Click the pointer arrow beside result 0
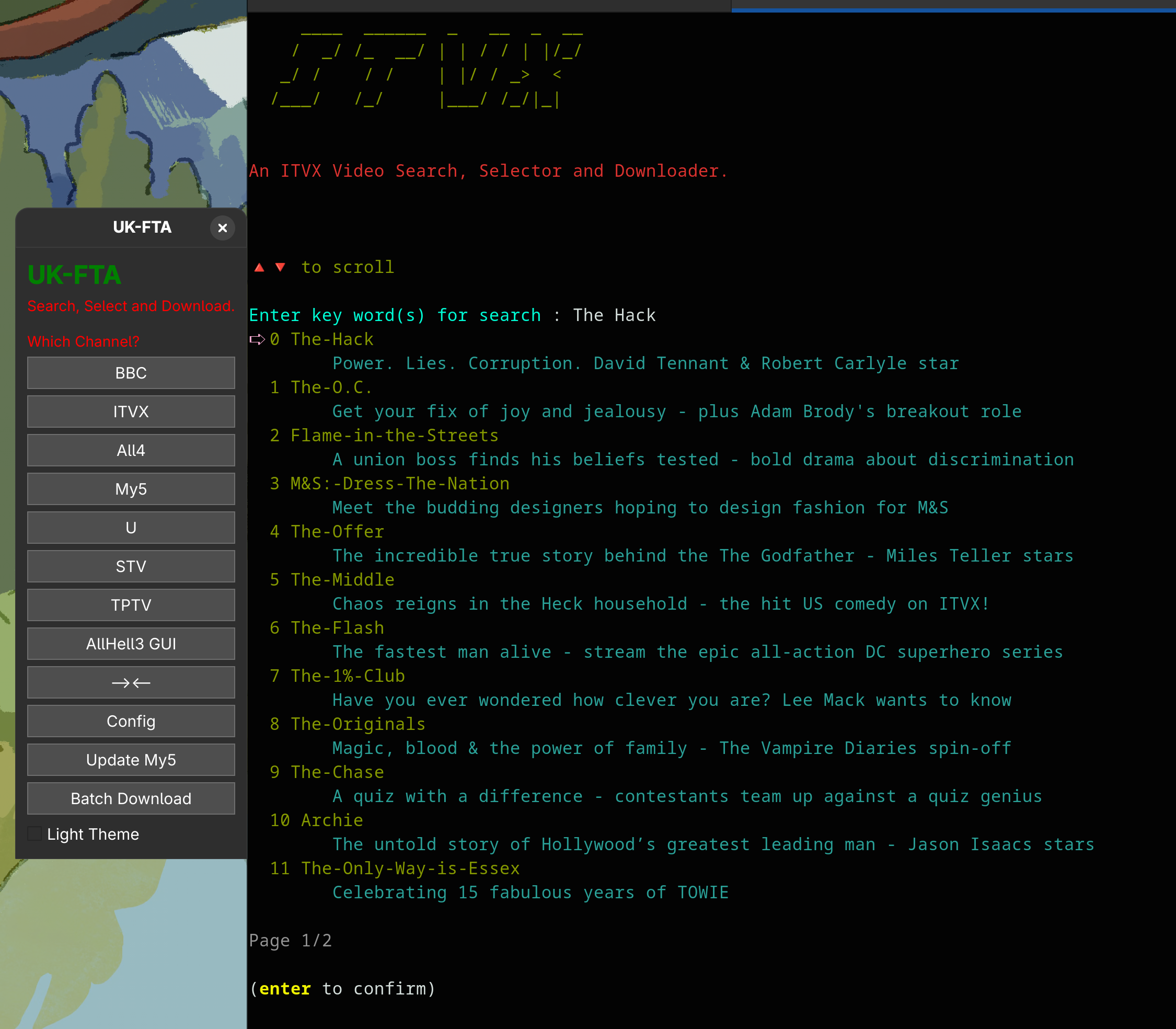Viewport: 1176px width, 1029px height. [257, 339]
